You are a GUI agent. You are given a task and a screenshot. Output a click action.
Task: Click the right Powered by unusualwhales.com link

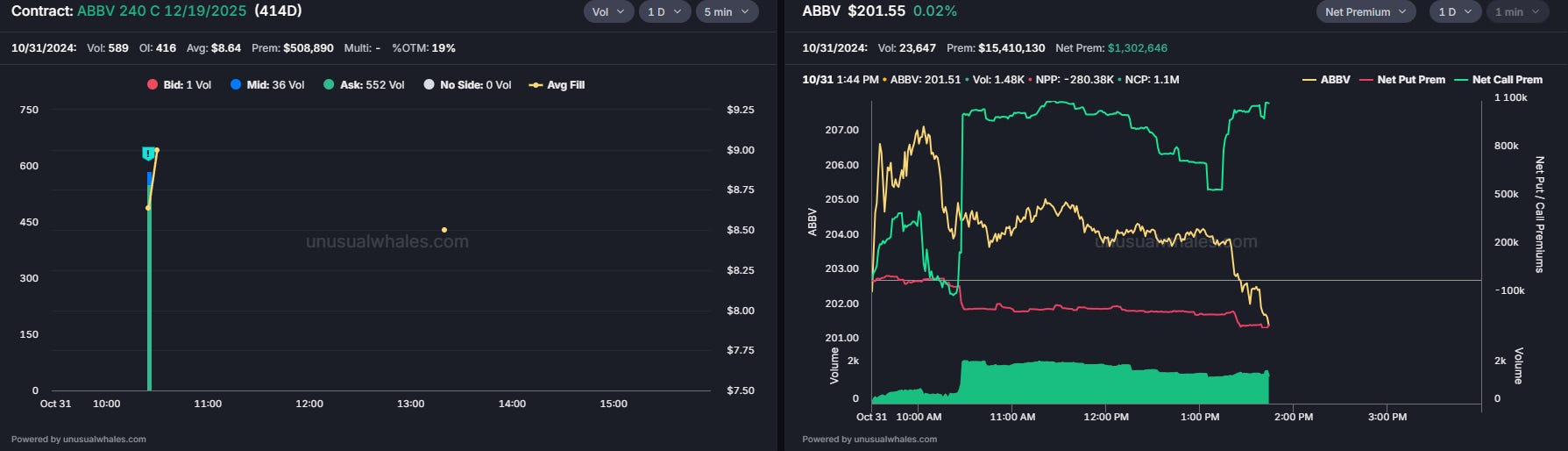pyautogui.click(x=869, y=439)
